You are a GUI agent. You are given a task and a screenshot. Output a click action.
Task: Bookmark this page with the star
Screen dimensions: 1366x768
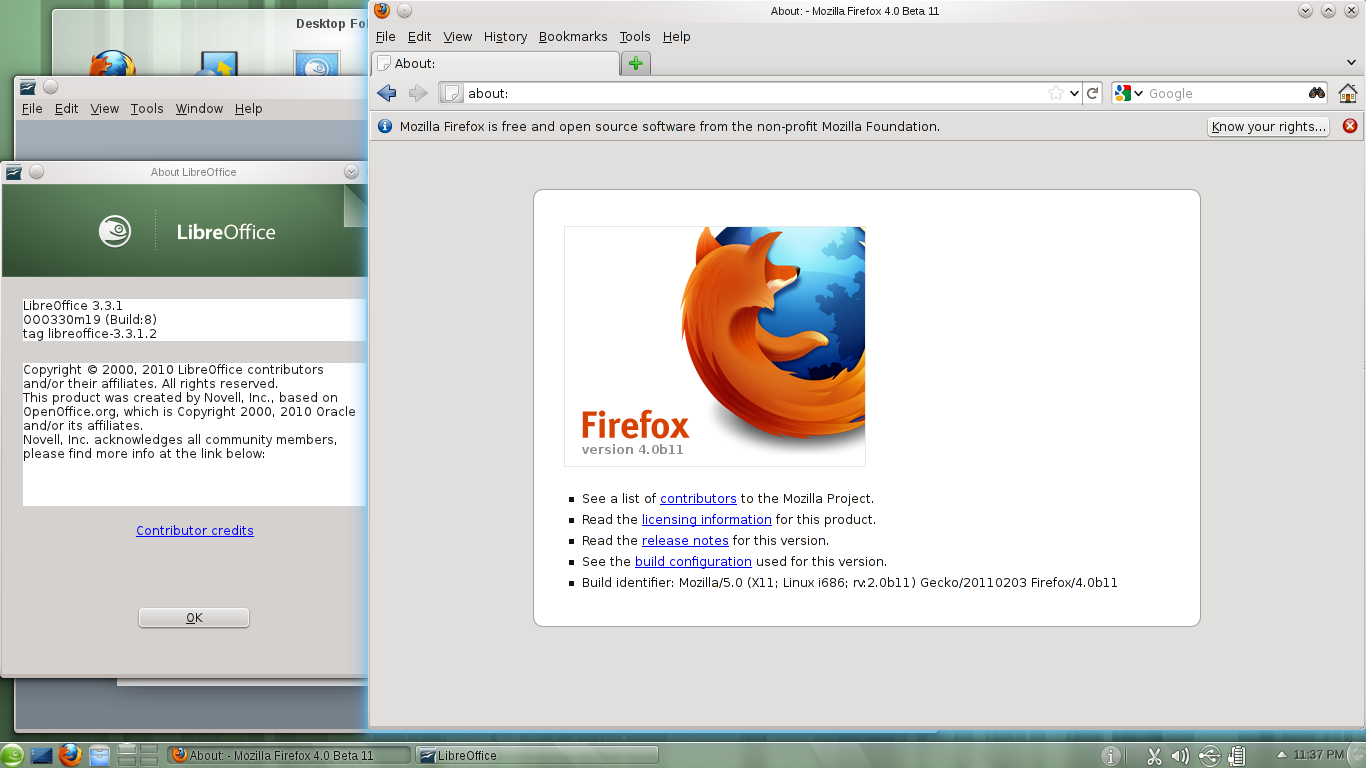(x=1056, y=93)
